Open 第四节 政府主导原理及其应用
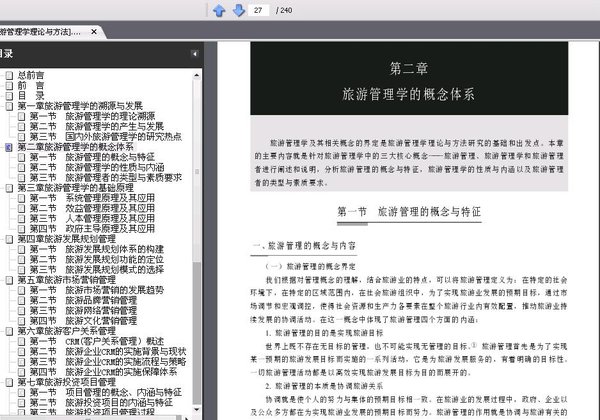The height and width of the screenshot is (420, 600). coord(92,228)
